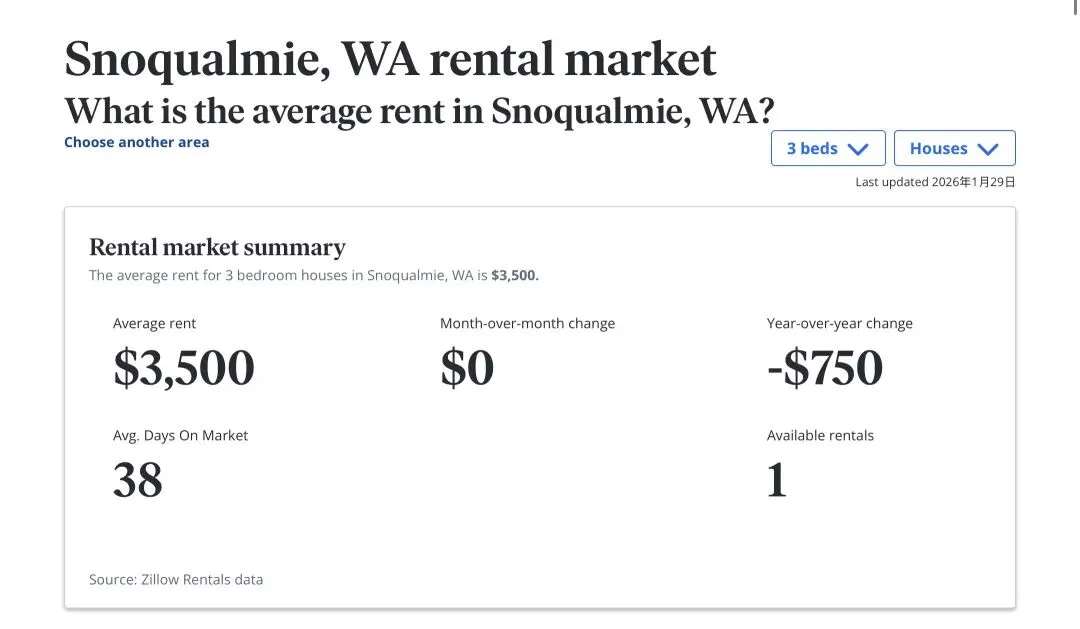Click the Choose another area link
This screenshot has height=629, width=1080.
137,142
